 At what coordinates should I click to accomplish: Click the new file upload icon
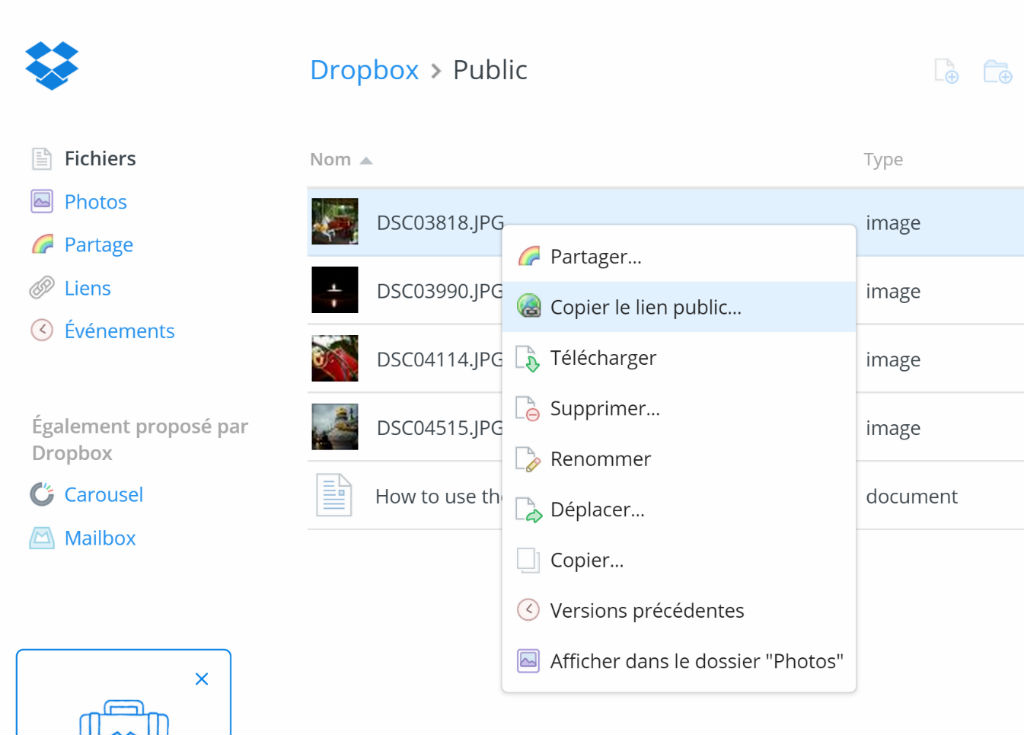946,71
